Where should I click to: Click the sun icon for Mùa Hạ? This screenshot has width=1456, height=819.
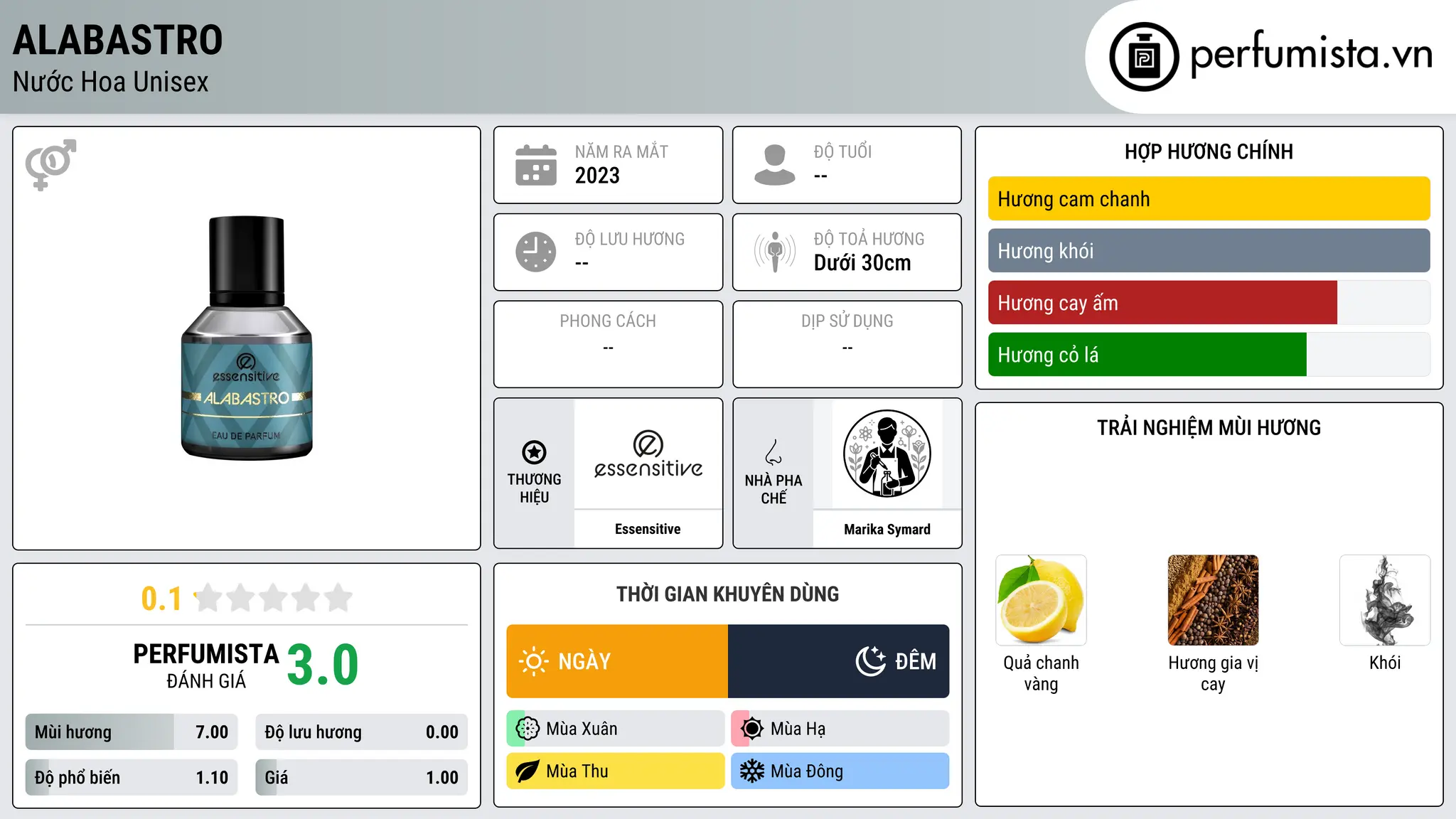coord(752,729)
